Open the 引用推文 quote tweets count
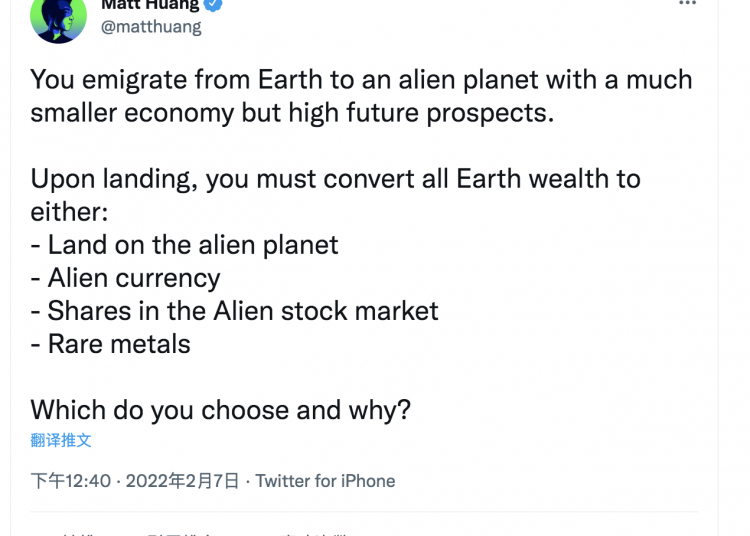 point(180,533)
